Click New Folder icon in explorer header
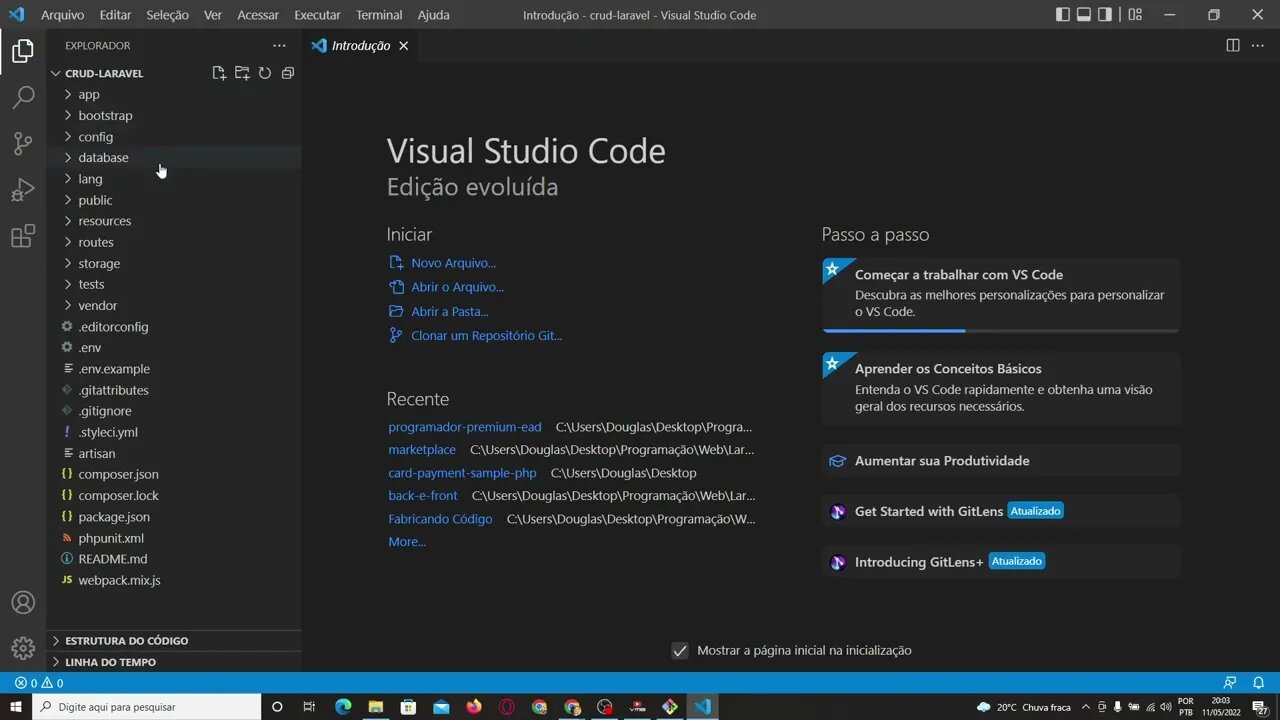 coord(242,73)
